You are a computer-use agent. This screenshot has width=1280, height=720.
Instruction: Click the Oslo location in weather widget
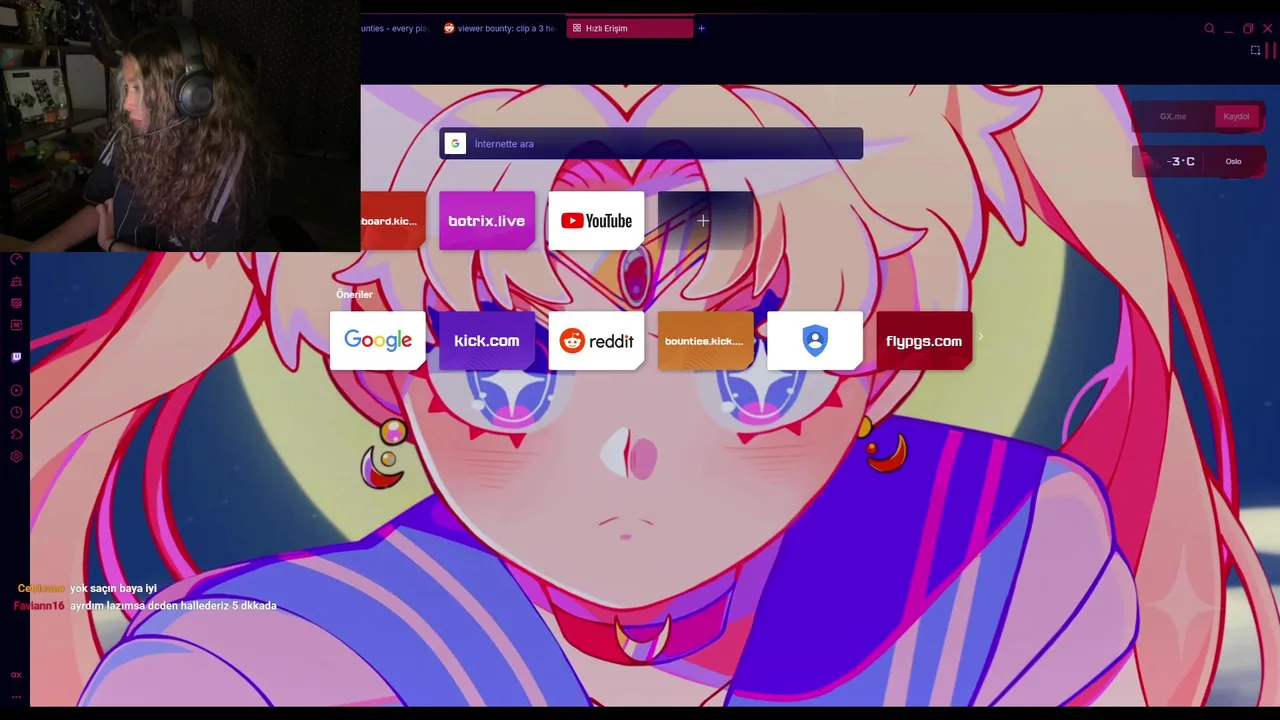point(1233,161)
